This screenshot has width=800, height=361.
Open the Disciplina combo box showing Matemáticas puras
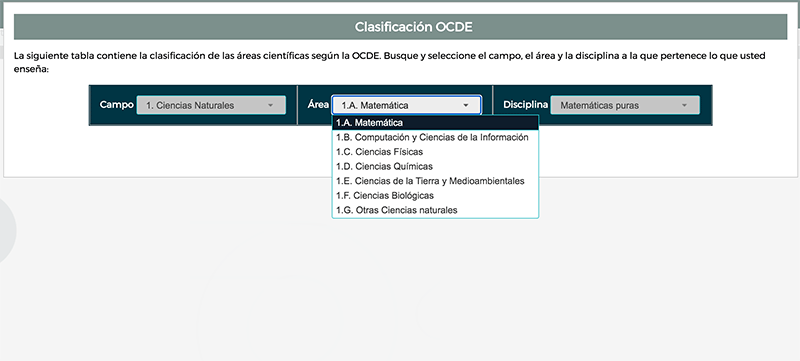tap(625, 106)
